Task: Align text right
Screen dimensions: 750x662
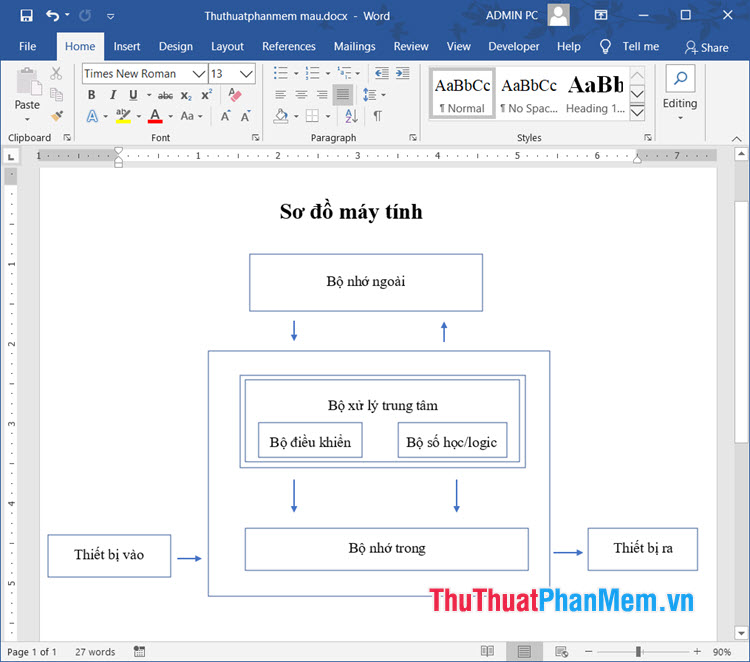Action: click(x=322, y=95)
